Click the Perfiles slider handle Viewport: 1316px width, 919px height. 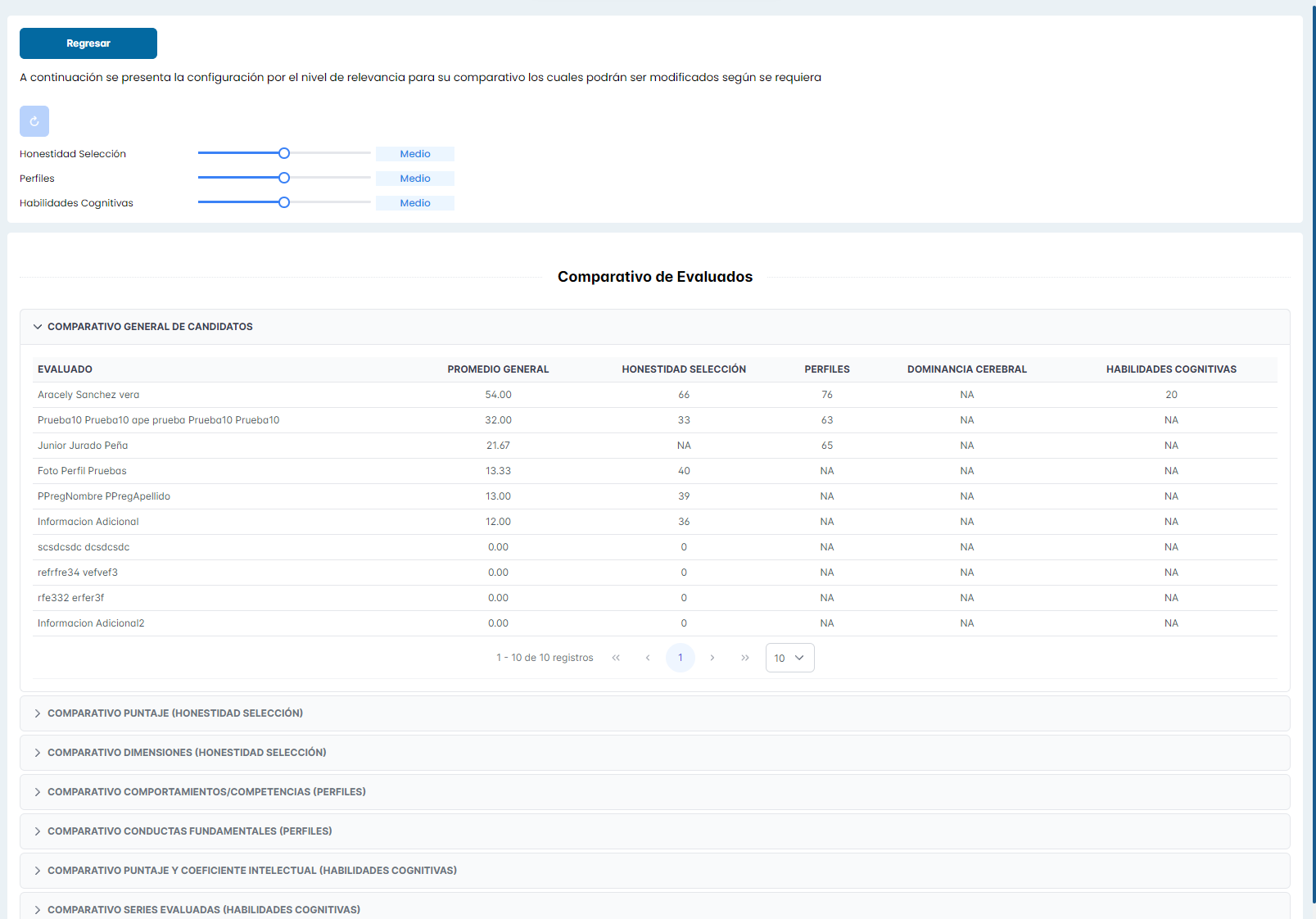[284, 178]
